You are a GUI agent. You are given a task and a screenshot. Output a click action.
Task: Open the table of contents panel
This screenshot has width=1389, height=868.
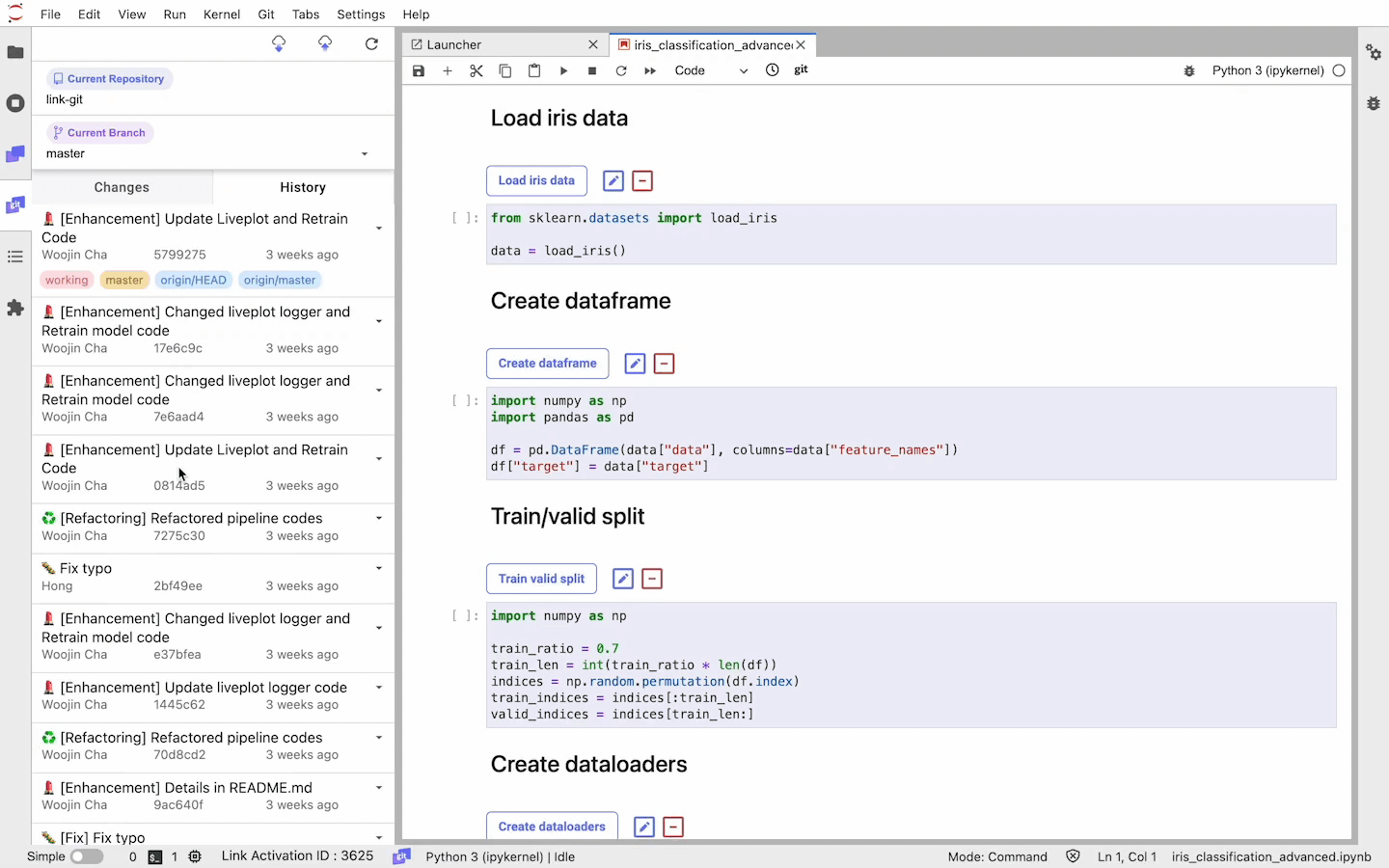point(15,257)
